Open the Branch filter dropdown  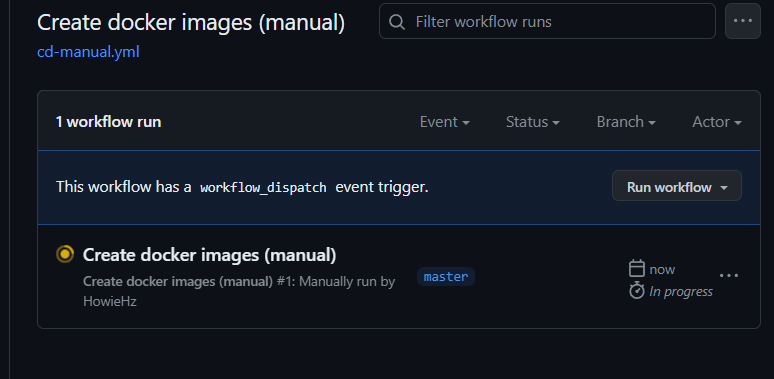pos(626,122)
